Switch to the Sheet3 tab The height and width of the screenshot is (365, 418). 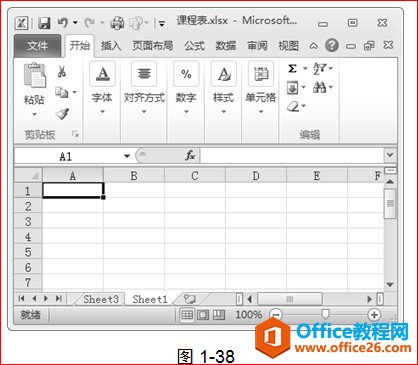coord(101,299)
